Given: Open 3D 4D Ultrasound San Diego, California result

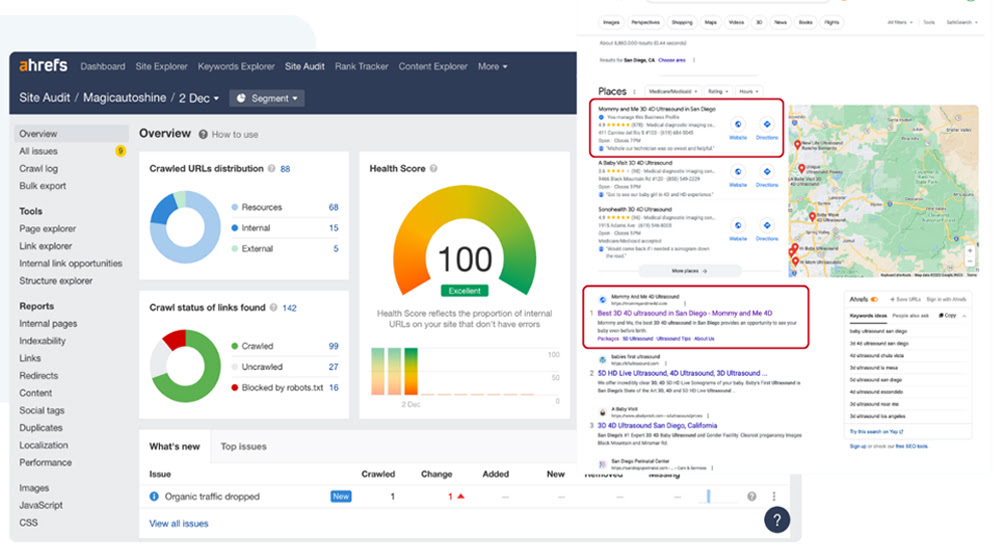Looking at the screenshot, I should click(x=657, y=425).
